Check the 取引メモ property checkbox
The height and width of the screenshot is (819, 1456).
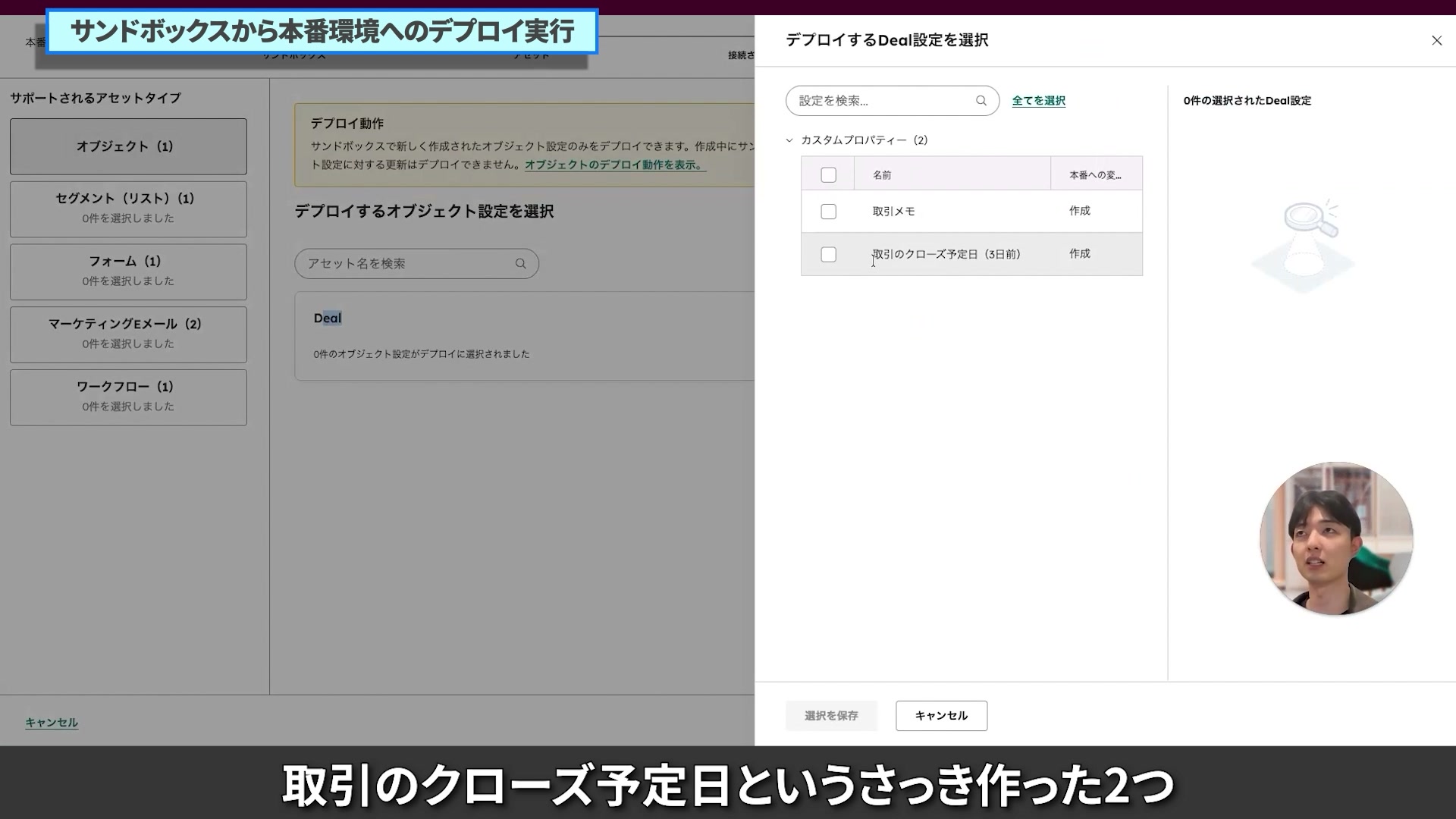827,212
